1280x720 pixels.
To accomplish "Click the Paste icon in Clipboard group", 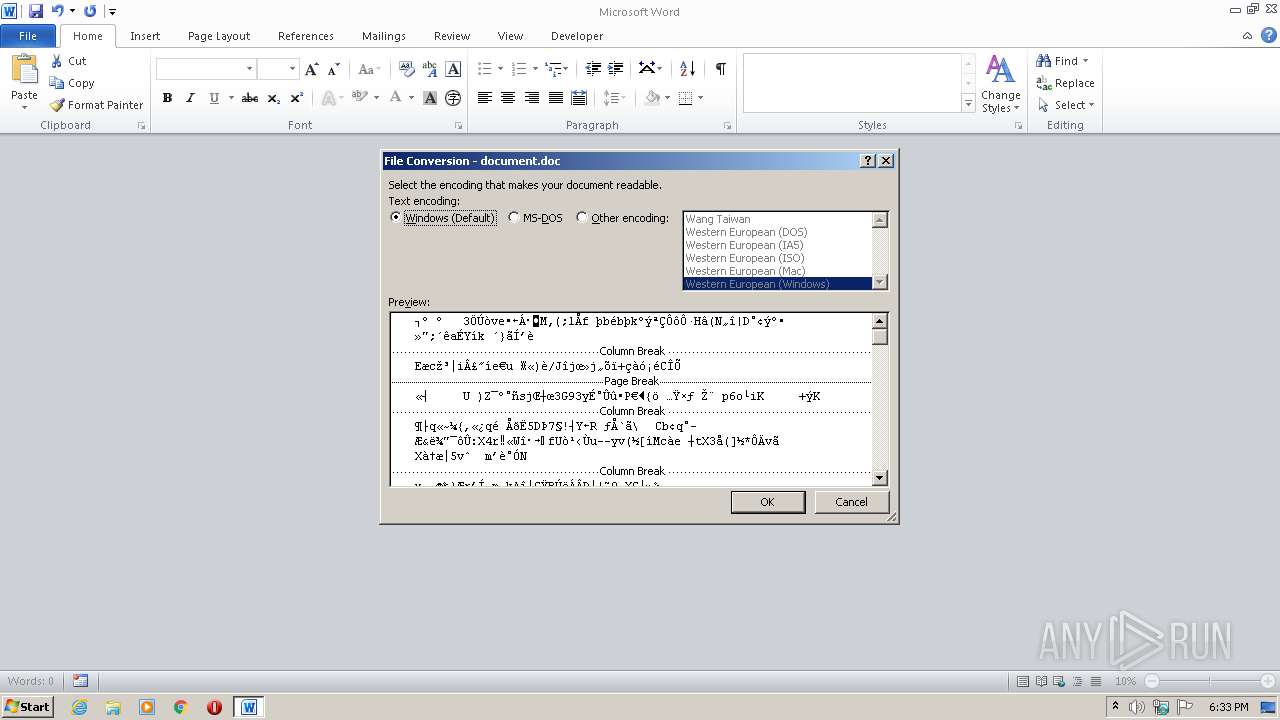I will tap(24, 70).
